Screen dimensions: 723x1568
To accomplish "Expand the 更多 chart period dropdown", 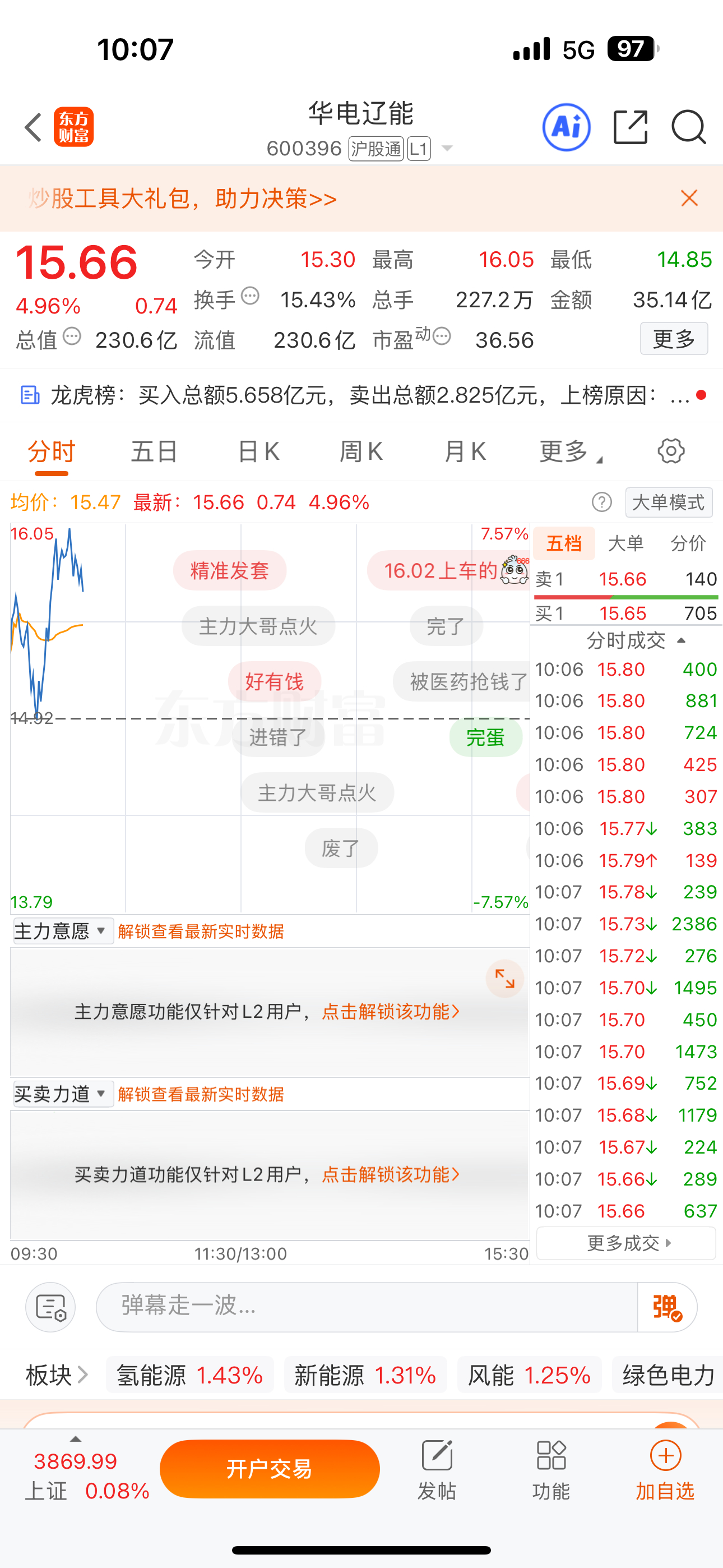I will (x=571, y=451).
